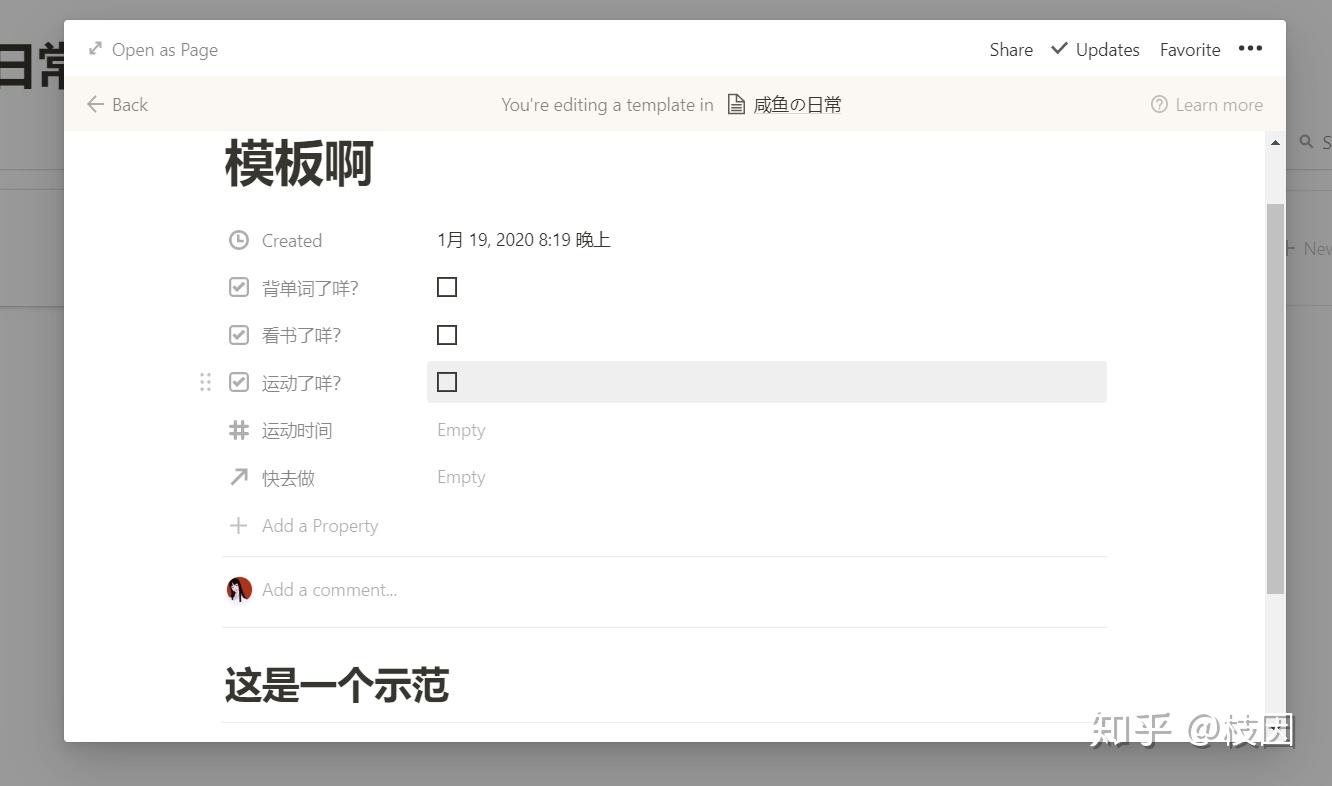Click the Favorite menu item
This screenshot has width=1332, height=786.
point(1189,48)
